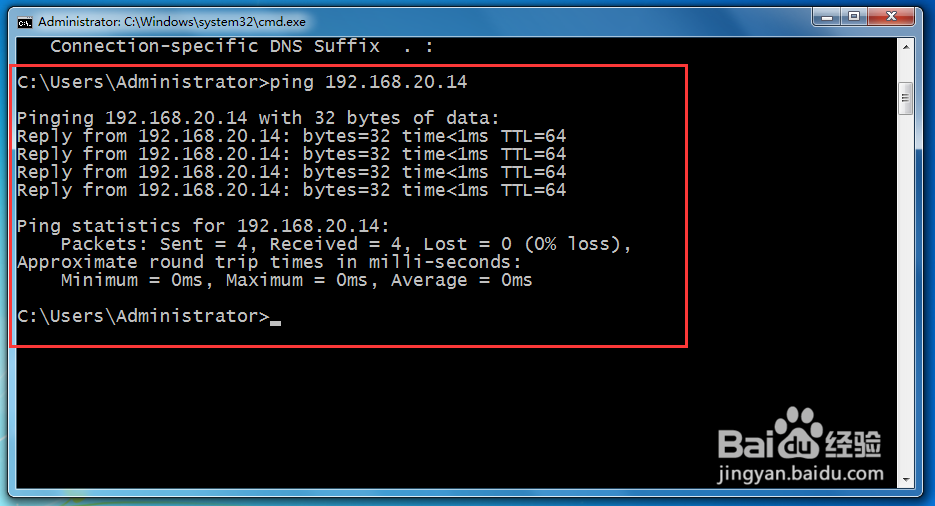935x506 pixels.
Task: Click the scrollbar up arrow
Action: [906, 46]
